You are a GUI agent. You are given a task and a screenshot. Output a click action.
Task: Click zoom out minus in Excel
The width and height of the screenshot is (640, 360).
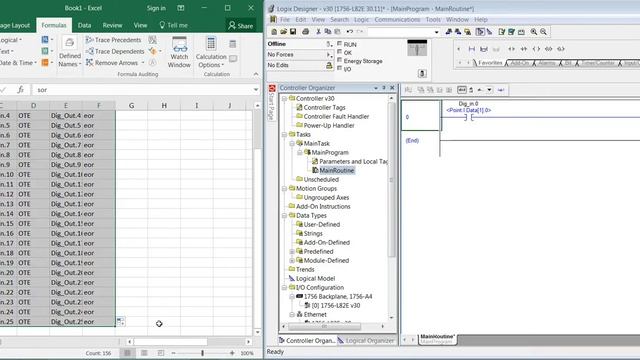point(173,353)
